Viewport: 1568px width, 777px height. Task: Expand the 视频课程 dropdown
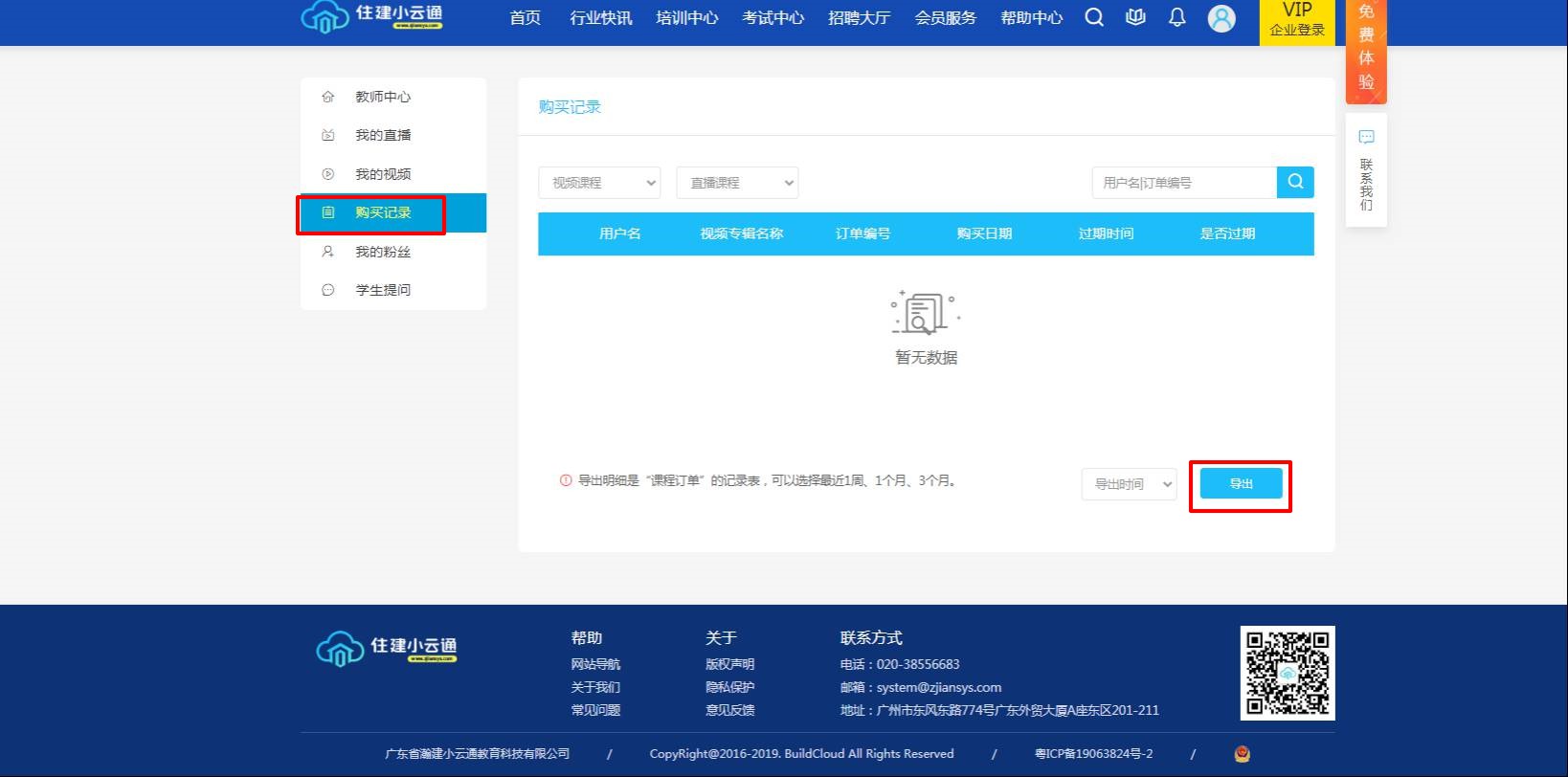pos(599,183)
